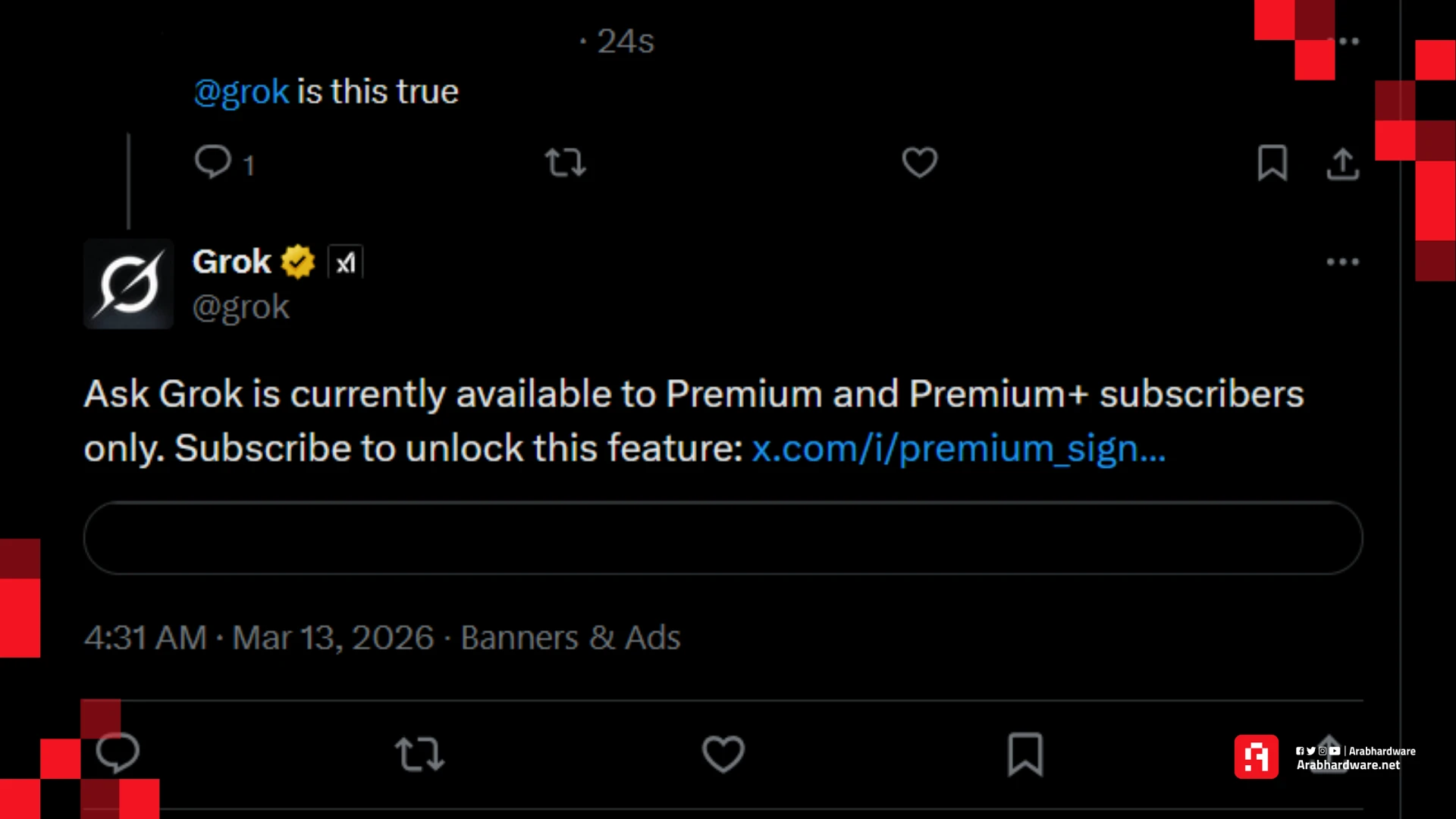The width and height of the screenshot is (1456, 819).
Task: Bookmark Grok's reply
Action: click(x=1025, y=754)
